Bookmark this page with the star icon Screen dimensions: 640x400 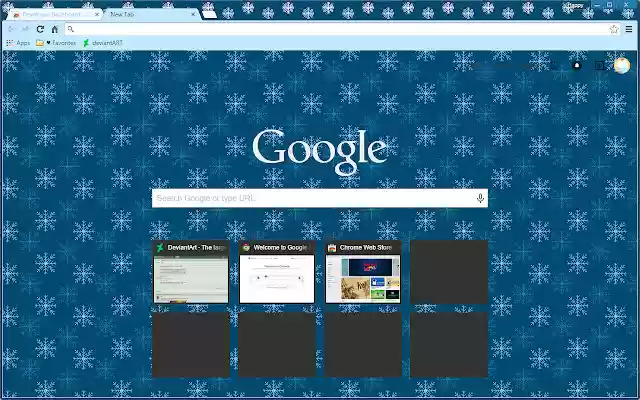(x=614, y=29)
